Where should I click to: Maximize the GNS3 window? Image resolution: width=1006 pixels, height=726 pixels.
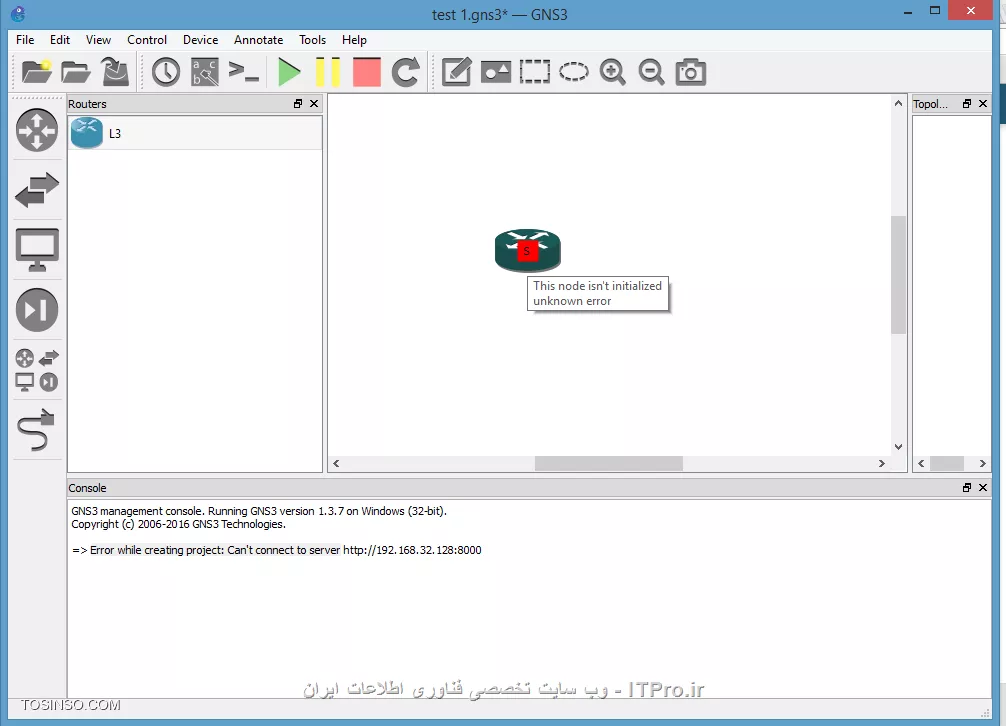click(x=935, y=11)
